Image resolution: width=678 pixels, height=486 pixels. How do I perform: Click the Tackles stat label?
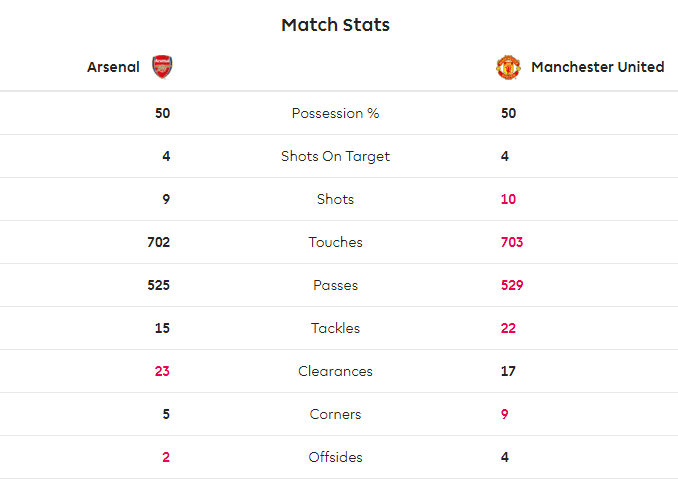[x=336, y=328]
